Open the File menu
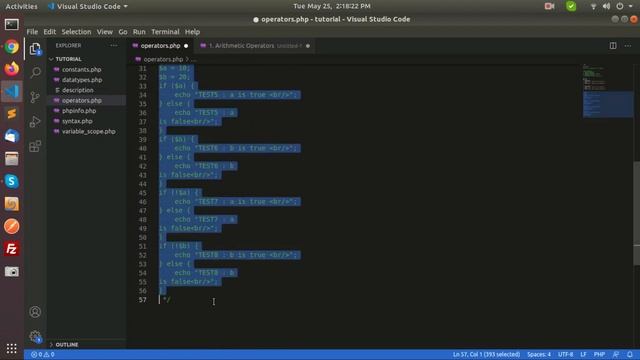 [x=32, y=32]
